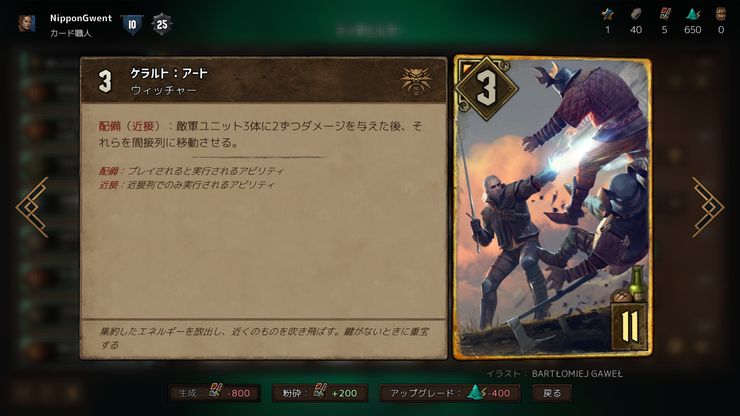740x416 pixels.
Task: Click the rank 25 badge
Action: 162,24
